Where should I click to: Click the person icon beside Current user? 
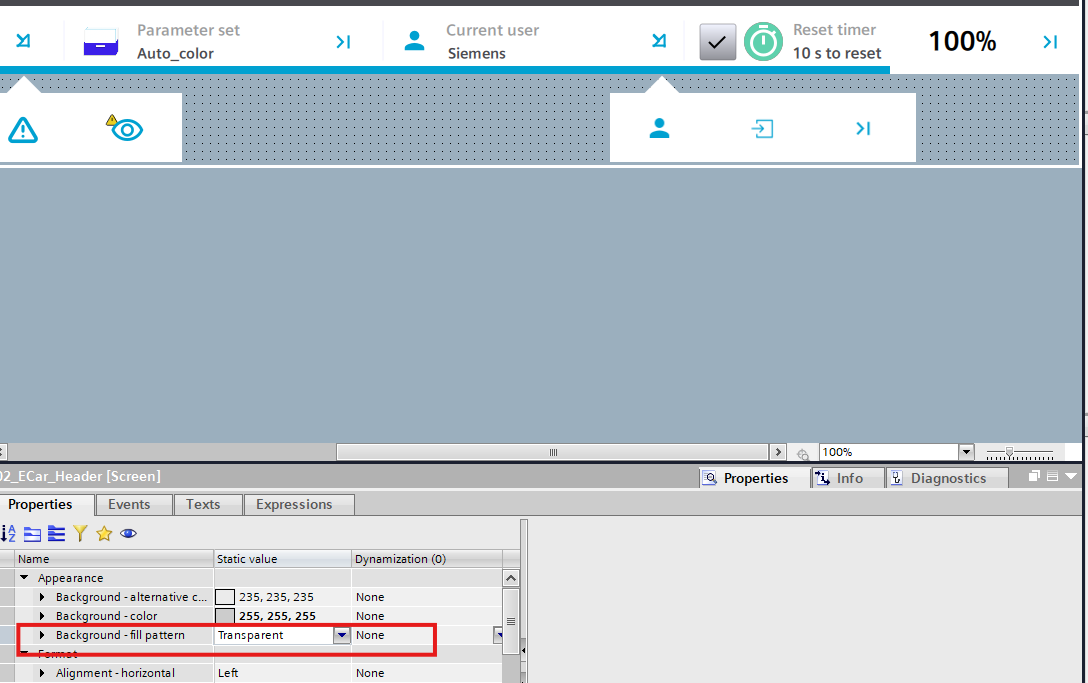click(x=414, y=41)
